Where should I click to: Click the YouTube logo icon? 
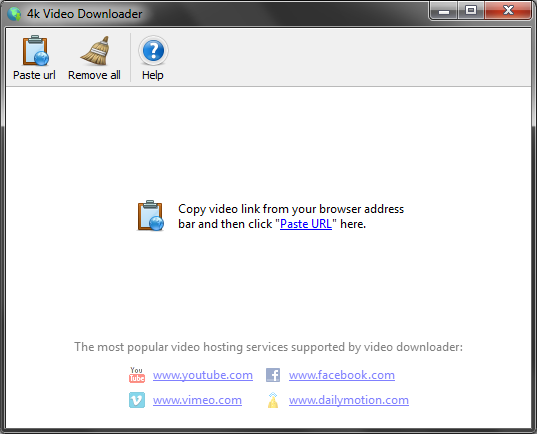[x=137, y=375]
